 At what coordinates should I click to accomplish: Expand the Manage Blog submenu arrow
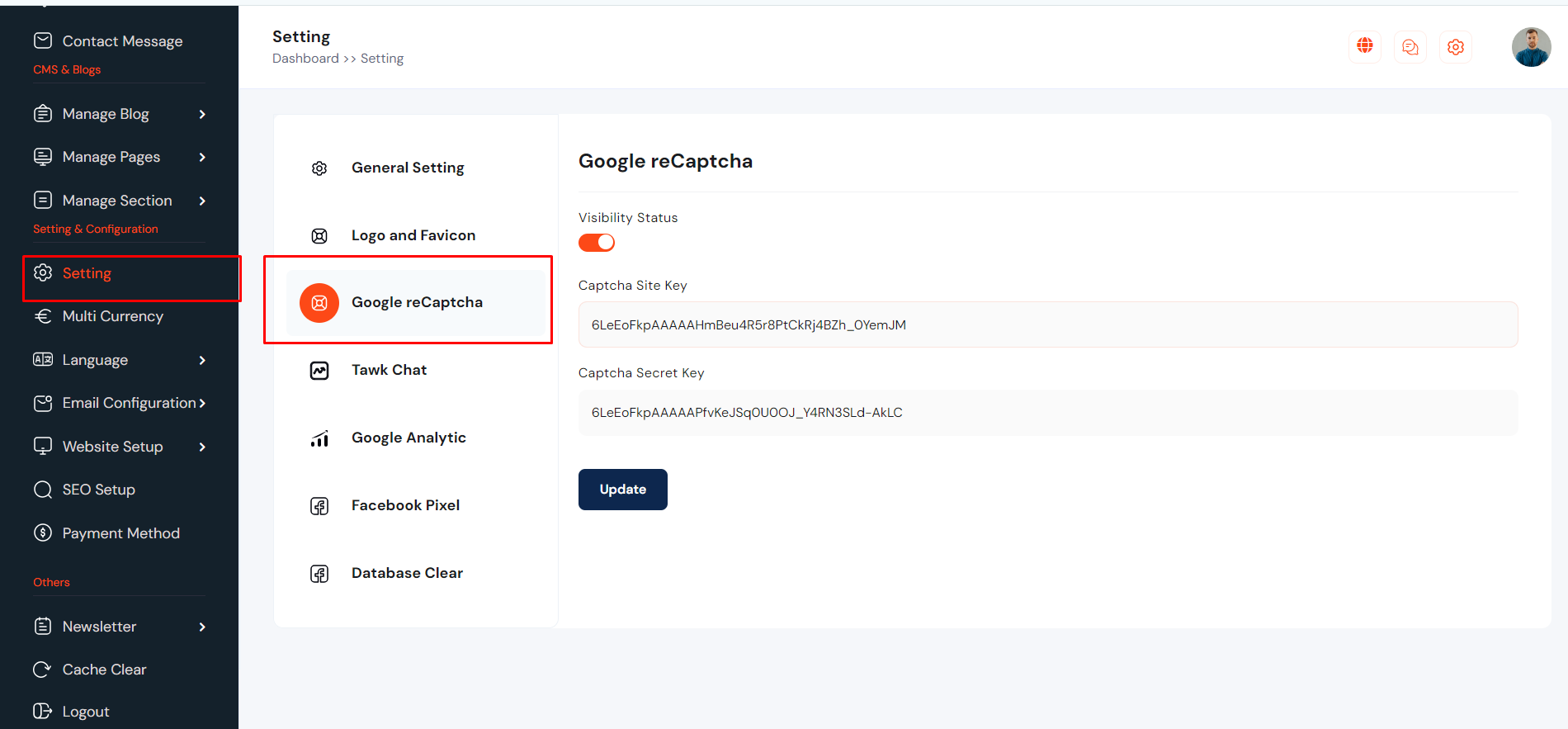pos(202,114)
